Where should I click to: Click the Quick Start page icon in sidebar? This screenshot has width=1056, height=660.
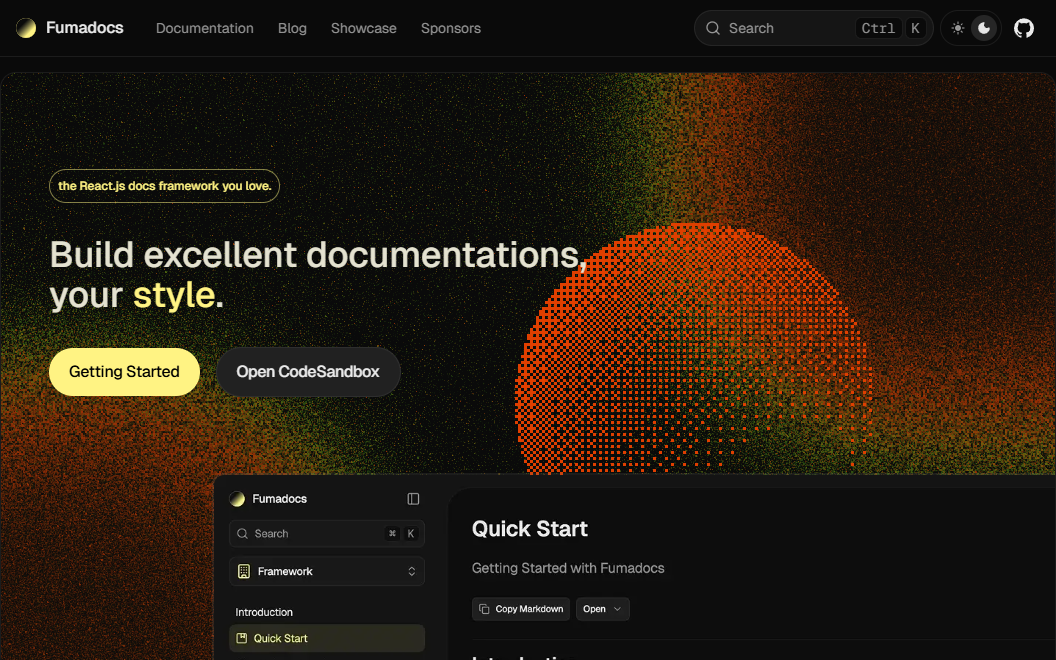click(x=242, y=638)
